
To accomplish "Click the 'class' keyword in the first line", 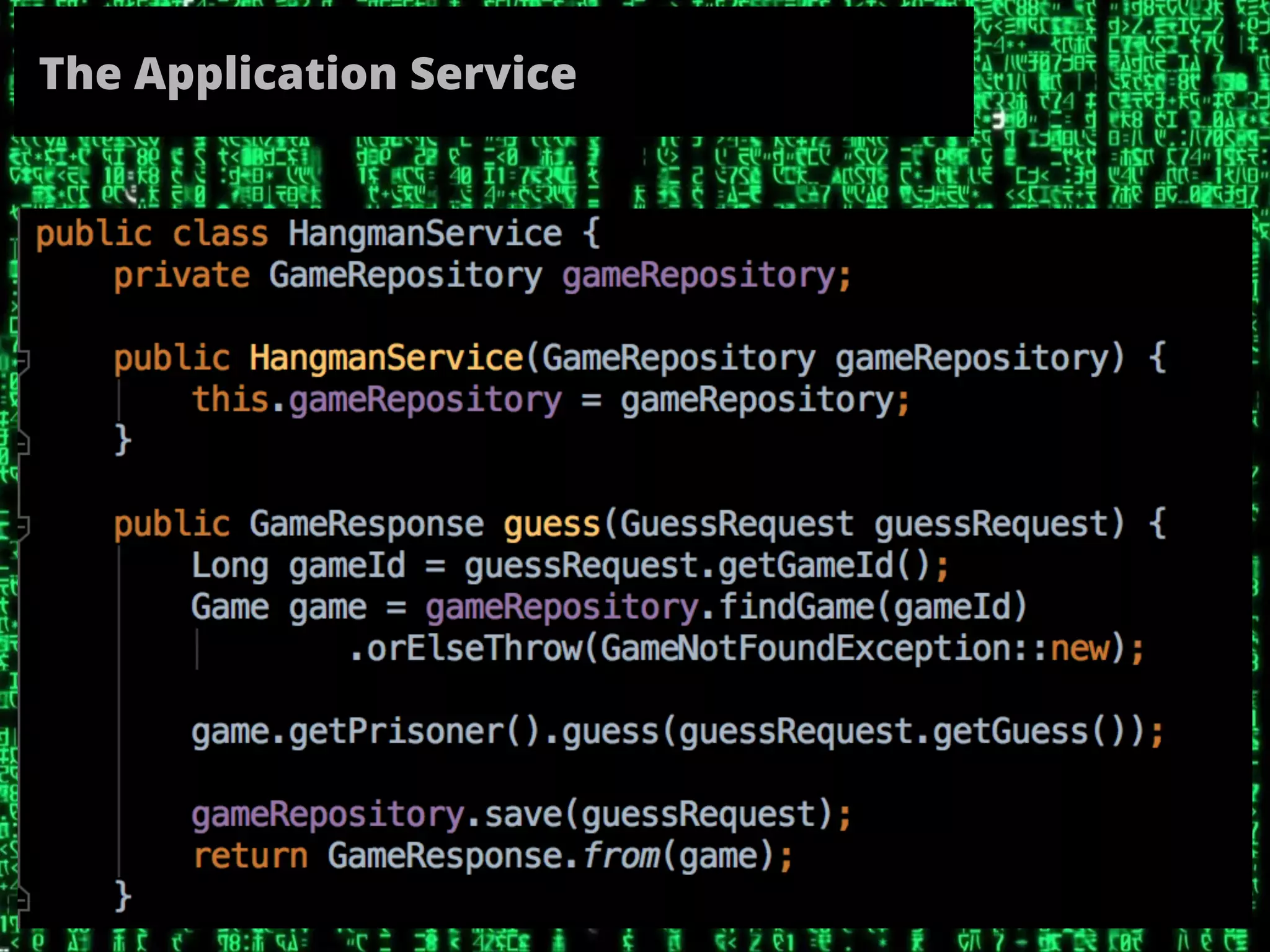I will (x=220, y=233).
